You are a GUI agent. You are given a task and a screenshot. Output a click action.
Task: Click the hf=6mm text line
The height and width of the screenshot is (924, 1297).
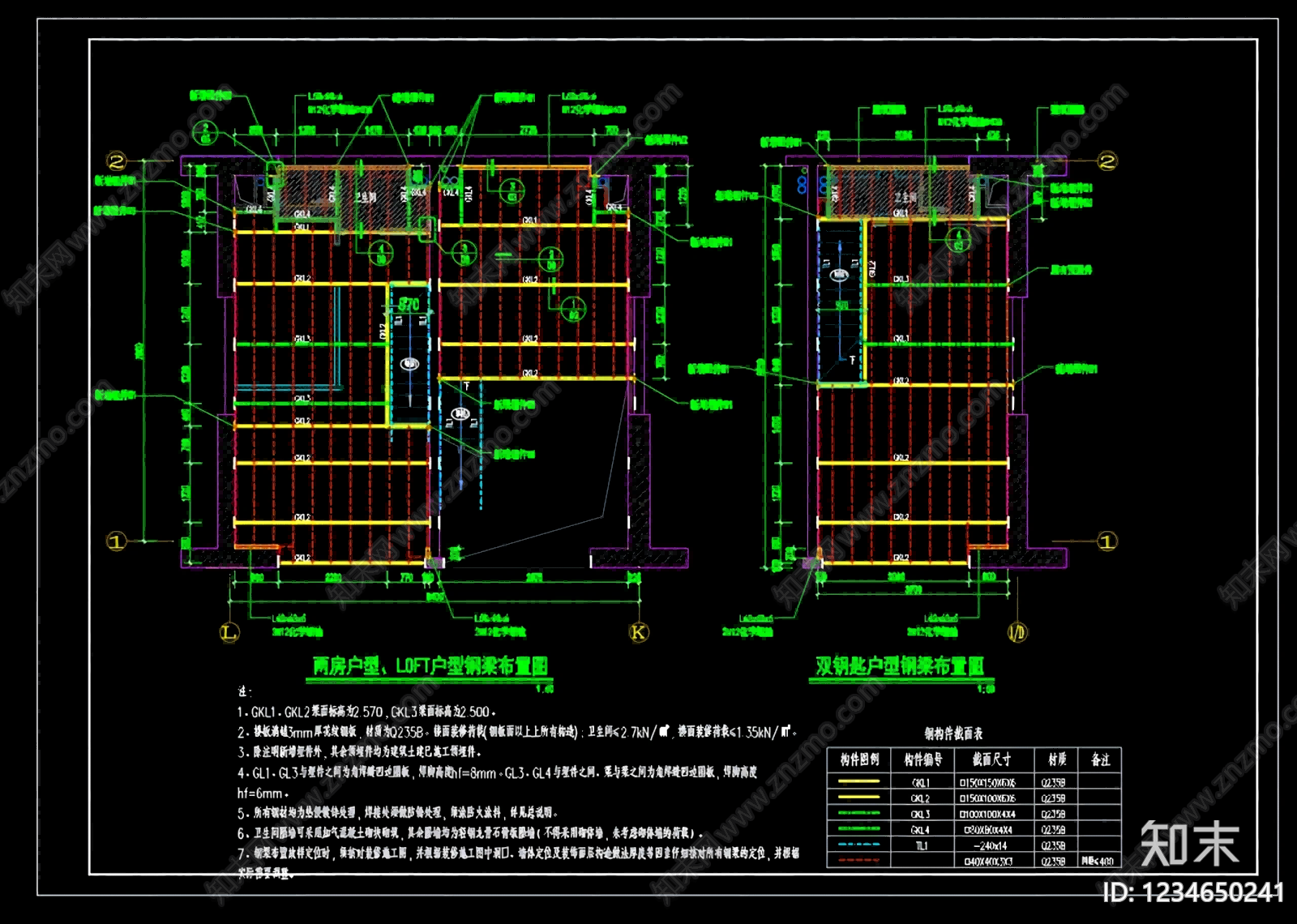[263, 793]
